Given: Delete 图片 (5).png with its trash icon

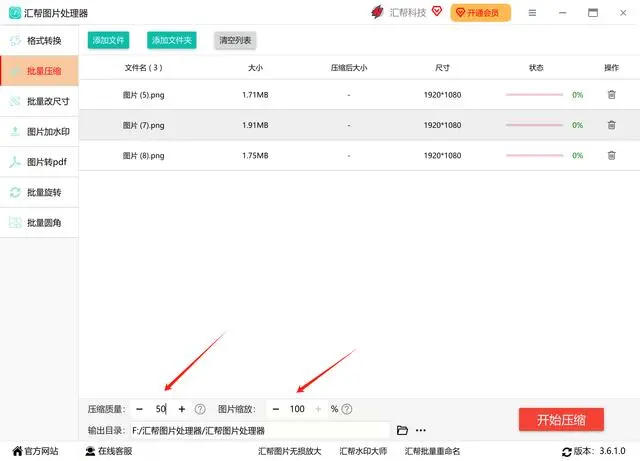Looking at the screenshot, I should click(x=611, y=95).
